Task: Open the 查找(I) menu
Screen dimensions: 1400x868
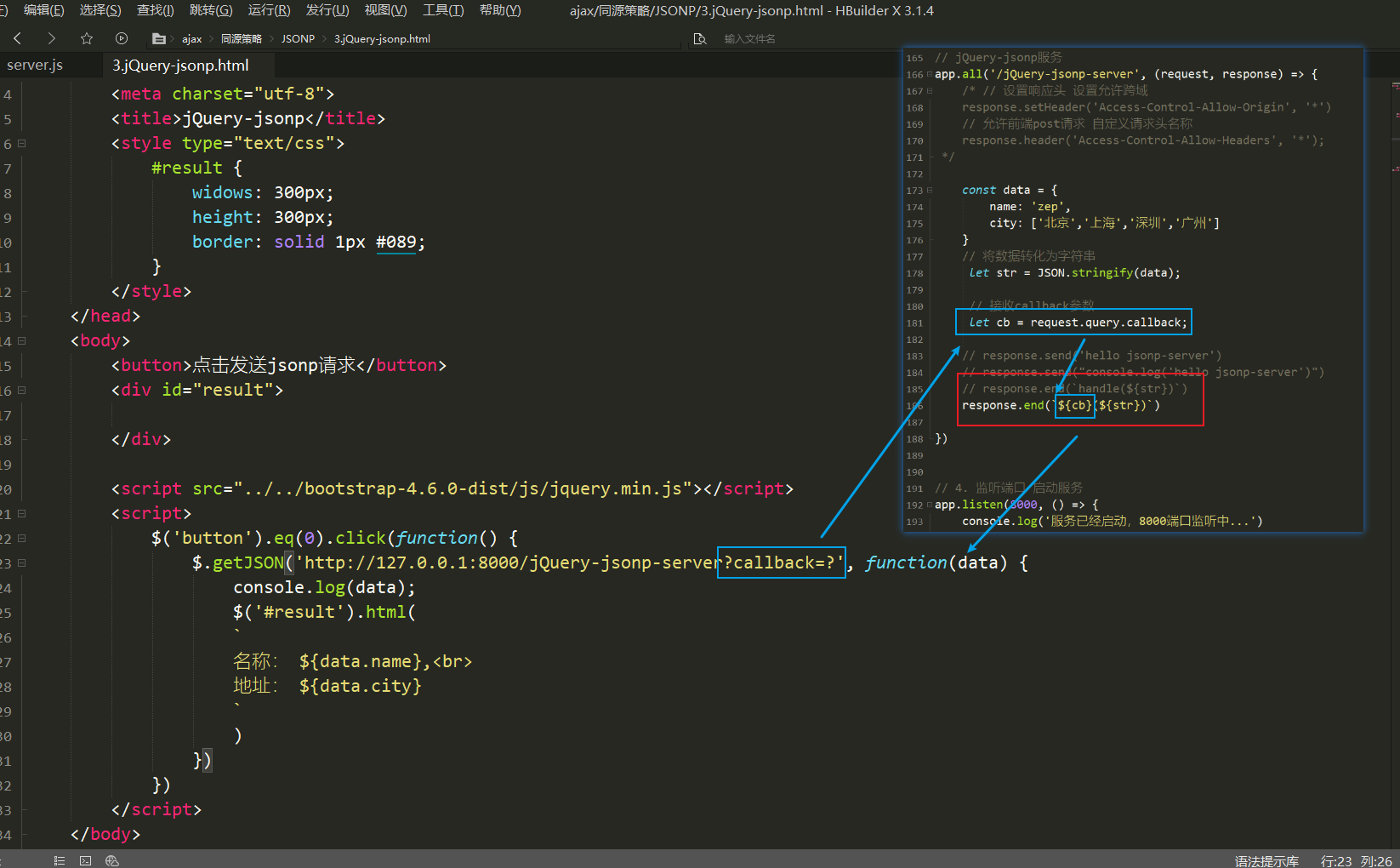Action: click(155, 10)
